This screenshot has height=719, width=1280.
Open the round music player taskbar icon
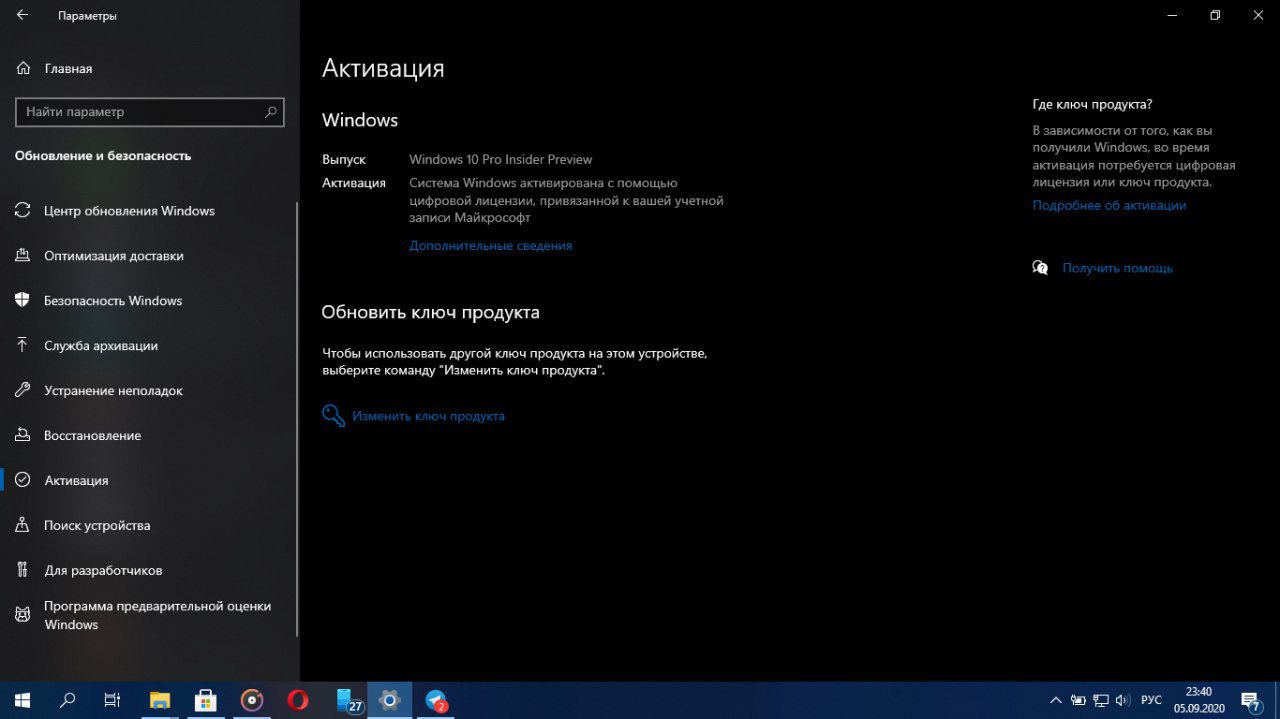pos(252,700)
